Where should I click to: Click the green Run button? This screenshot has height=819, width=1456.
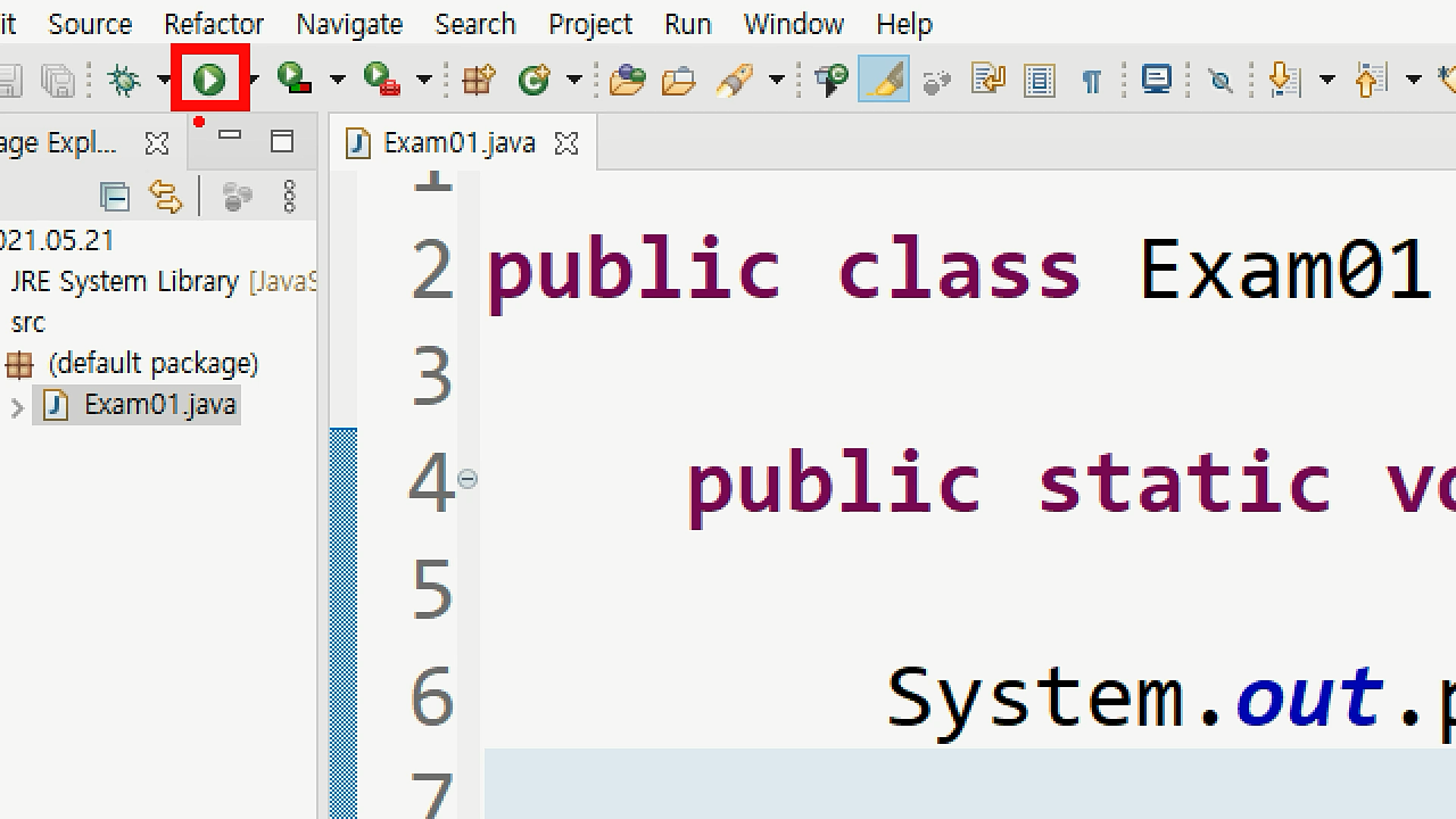(x=209, y=80)
